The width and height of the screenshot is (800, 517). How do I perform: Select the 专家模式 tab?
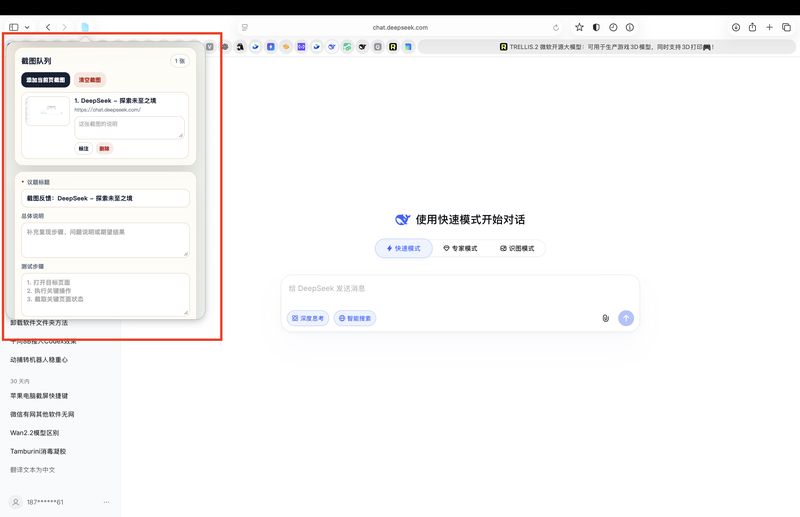click(x=460, y=248)
